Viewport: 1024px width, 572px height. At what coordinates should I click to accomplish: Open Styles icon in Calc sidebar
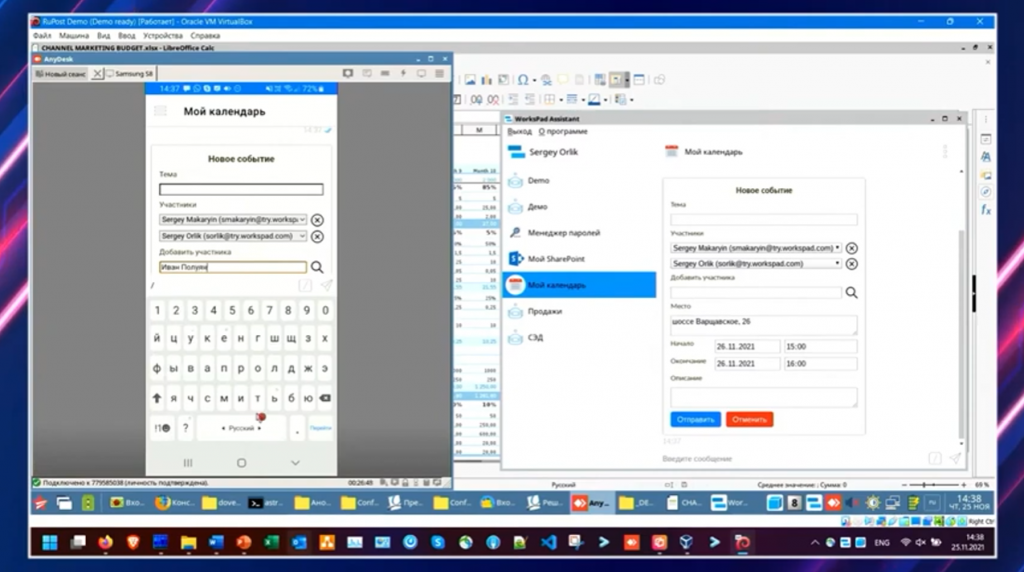point(986,157)
